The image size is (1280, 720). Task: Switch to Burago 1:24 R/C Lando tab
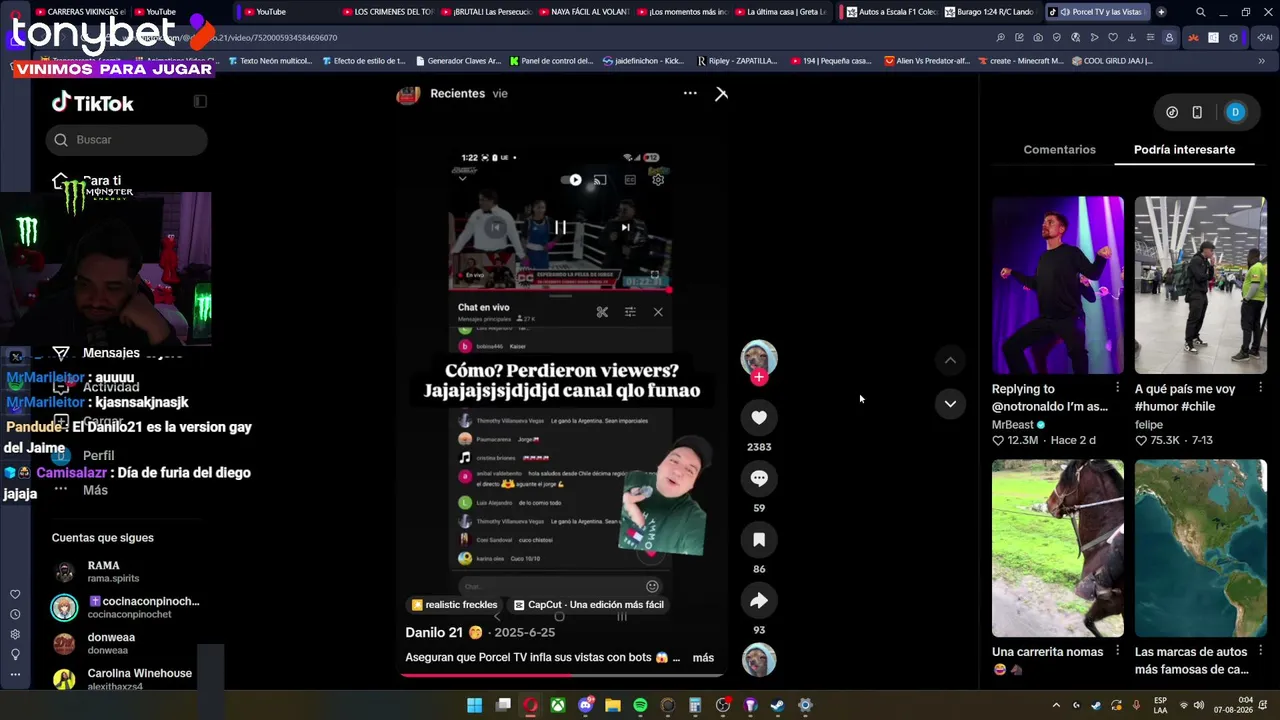[989, 12]
